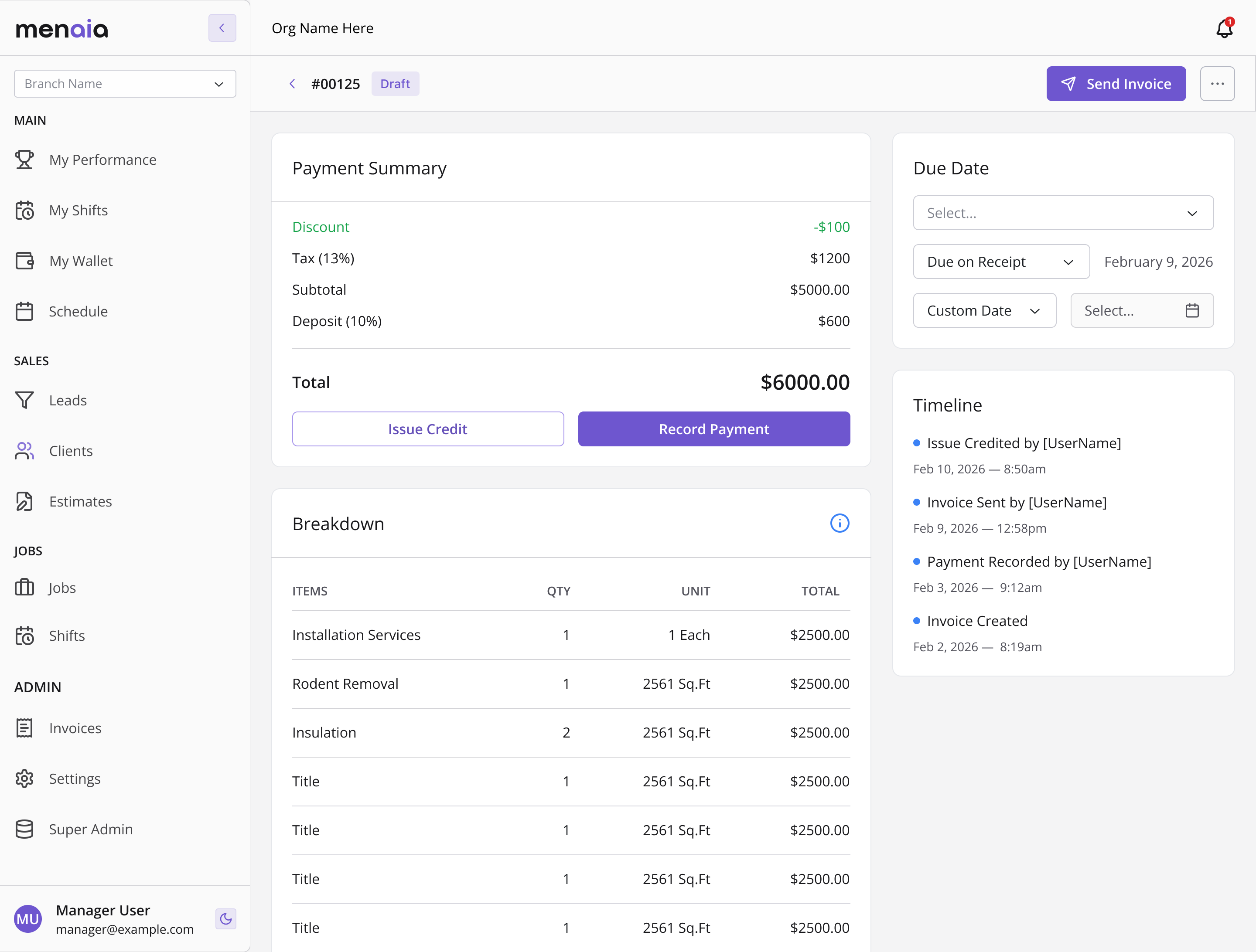
Task: Click the Issue Credit button
Action: [x=427, y=429]
